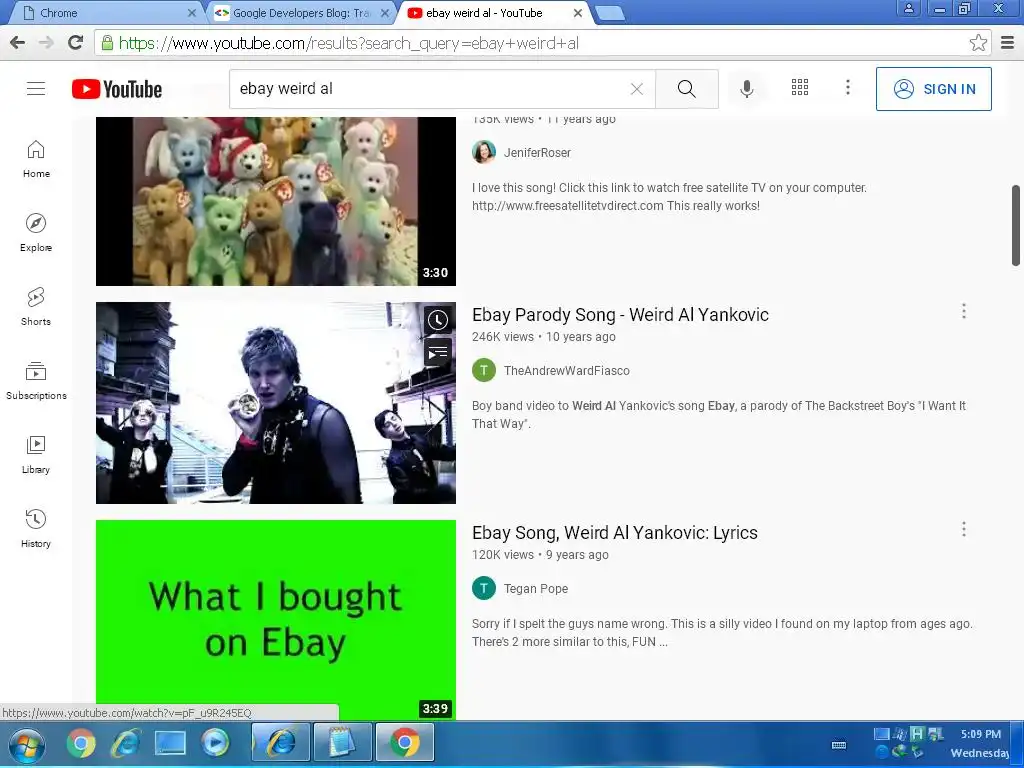Open Ebay Song, Weird Al Yankovic: Lyrics title
This screenshot has height=768, width=1024.
(x=615, y=533)
